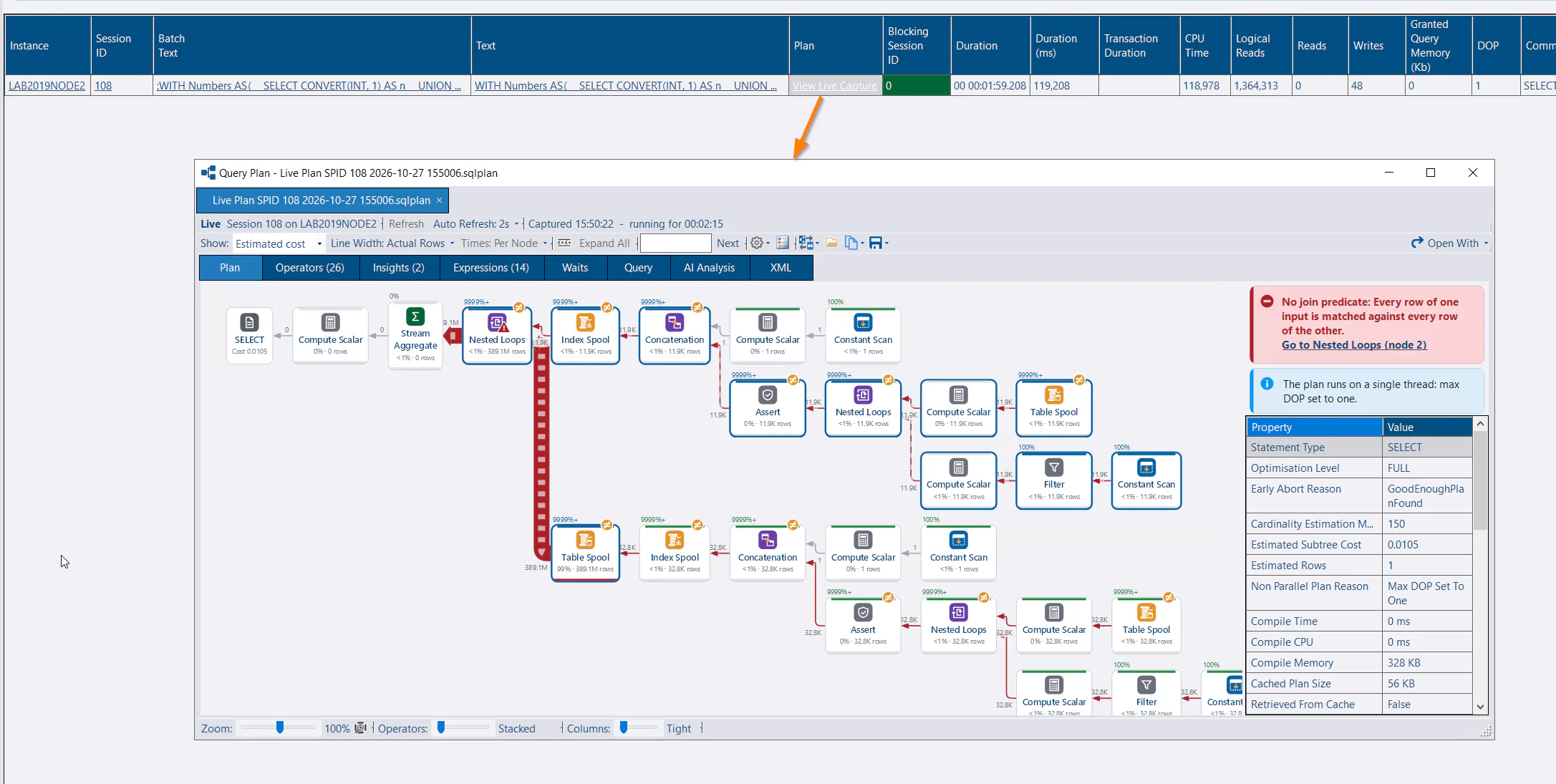Click the collapse icon left of Expand All
Screen dimensions: 1556x784
564,243
